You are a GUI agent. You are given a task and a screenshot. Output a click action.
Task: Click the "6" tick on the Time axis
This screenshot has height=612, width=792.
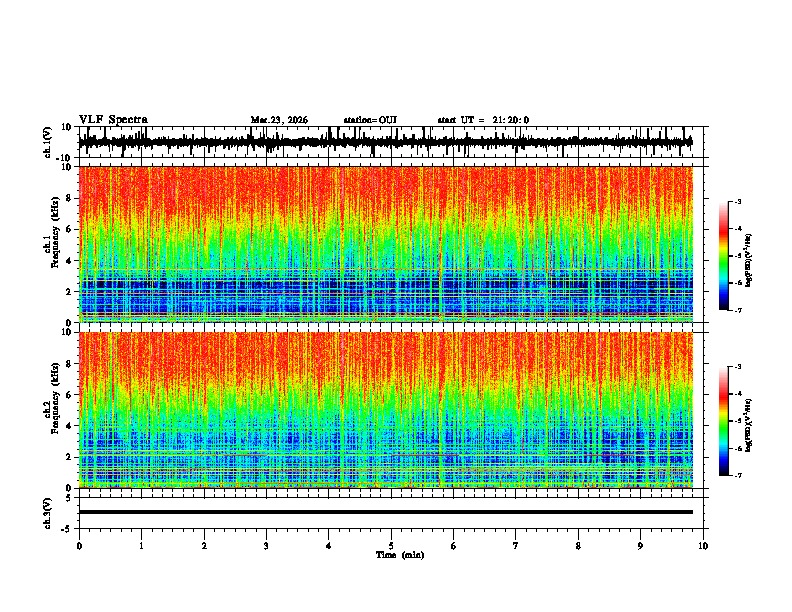pyautogui.click(x=454, y=546)
